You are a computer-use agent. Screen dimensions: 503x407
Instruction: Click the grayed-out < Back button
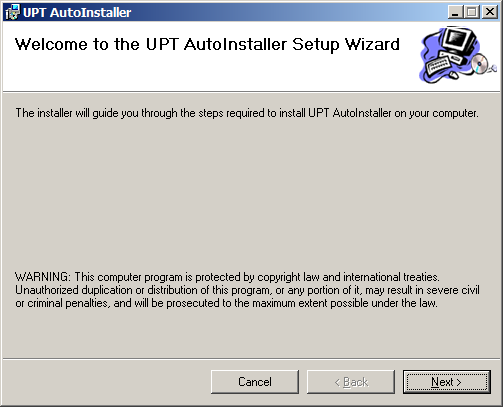(x=351, y=382)
